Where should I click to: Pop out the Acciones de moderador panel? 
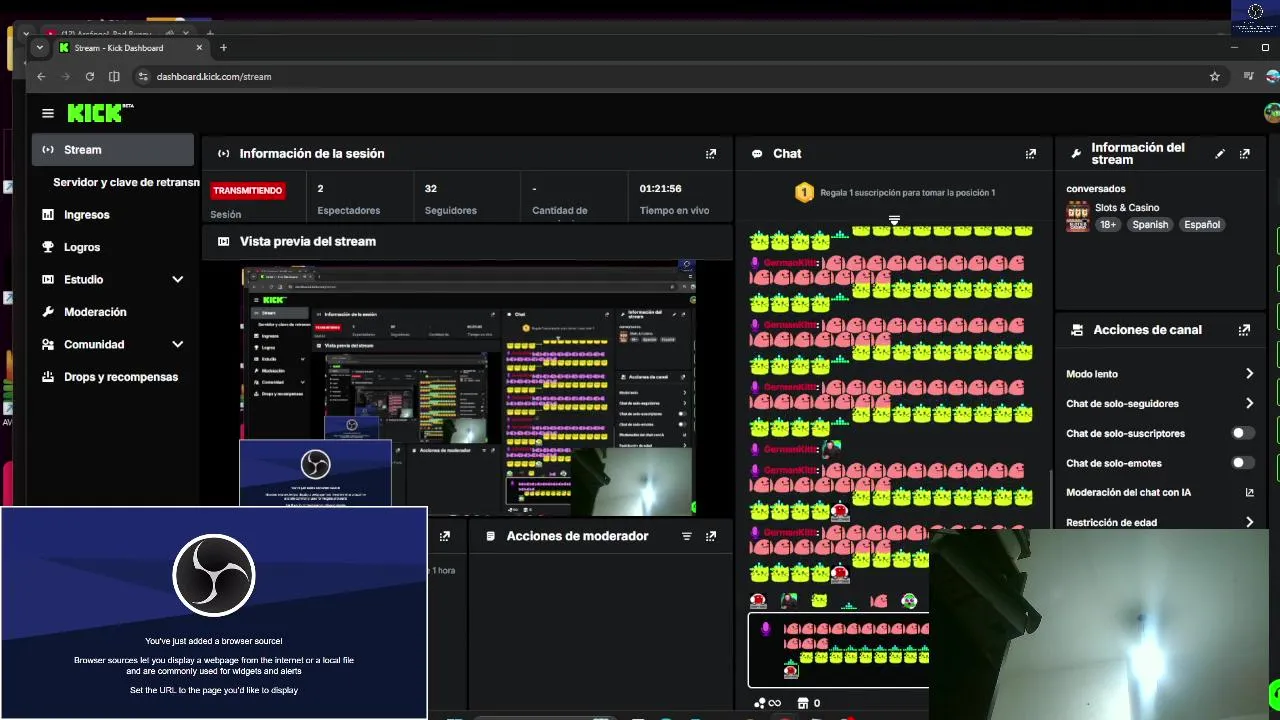[x=711, y=536]
